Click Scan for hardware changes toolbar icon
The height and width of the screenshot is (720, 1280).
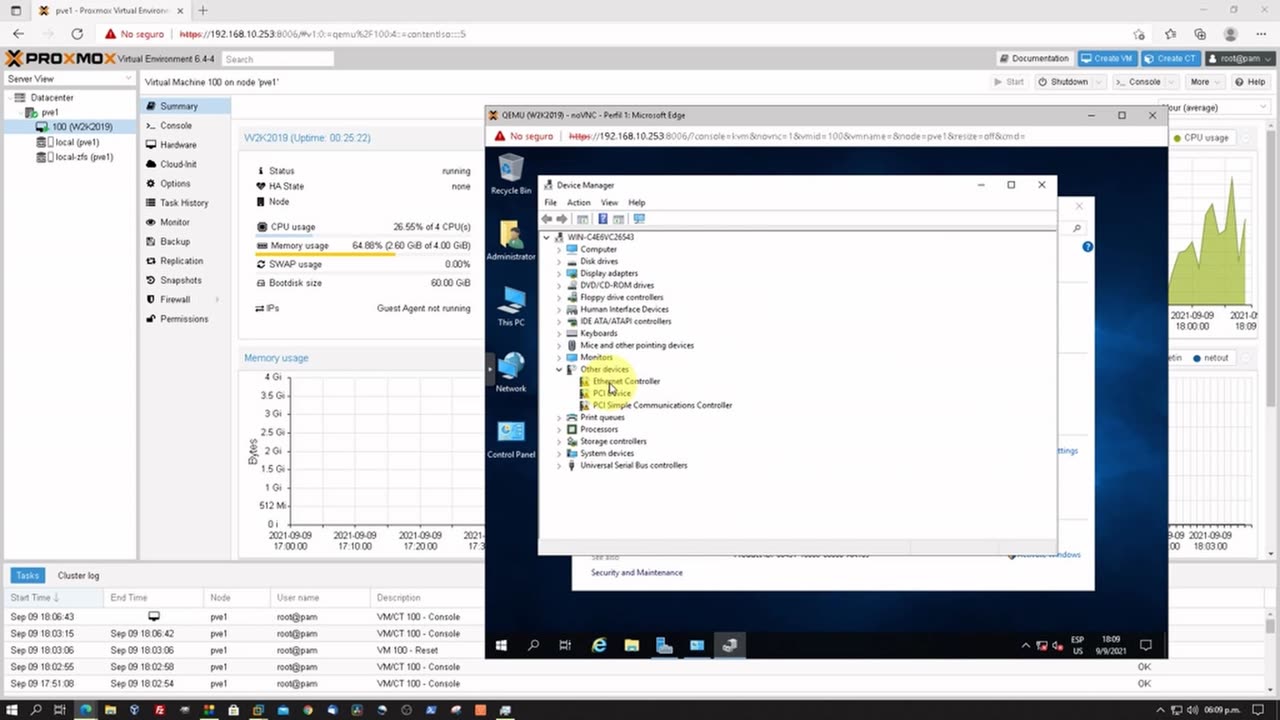click(x=639, y=219)
